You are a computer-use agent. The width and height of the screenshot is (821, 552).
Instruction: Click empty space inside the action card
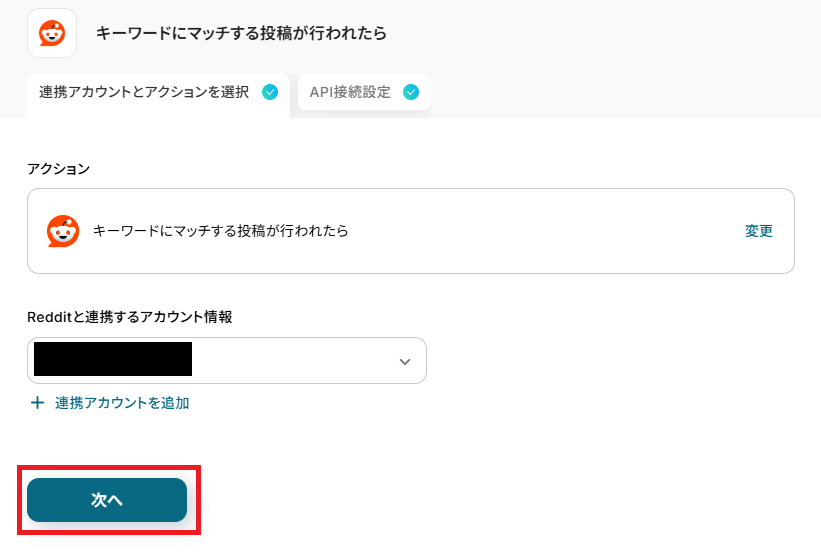pyautogui.click(x=545, y=231)
